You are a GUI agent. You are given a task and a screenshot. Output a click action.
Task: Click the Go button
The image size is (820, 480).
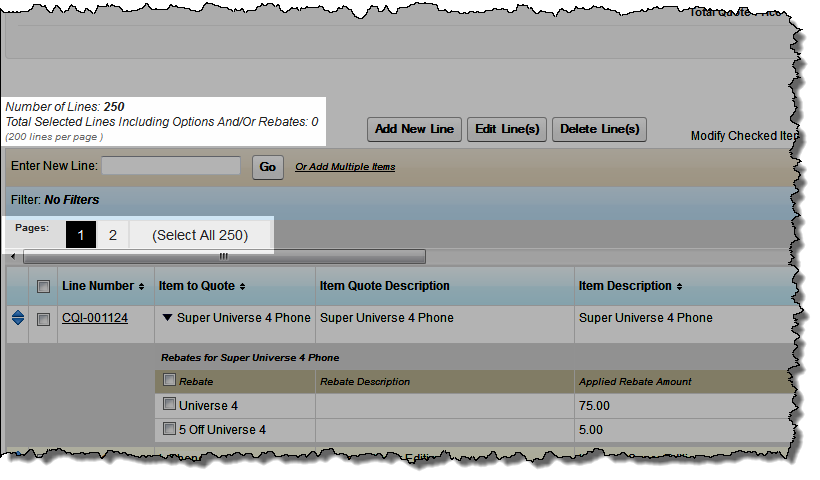point(267,167)
